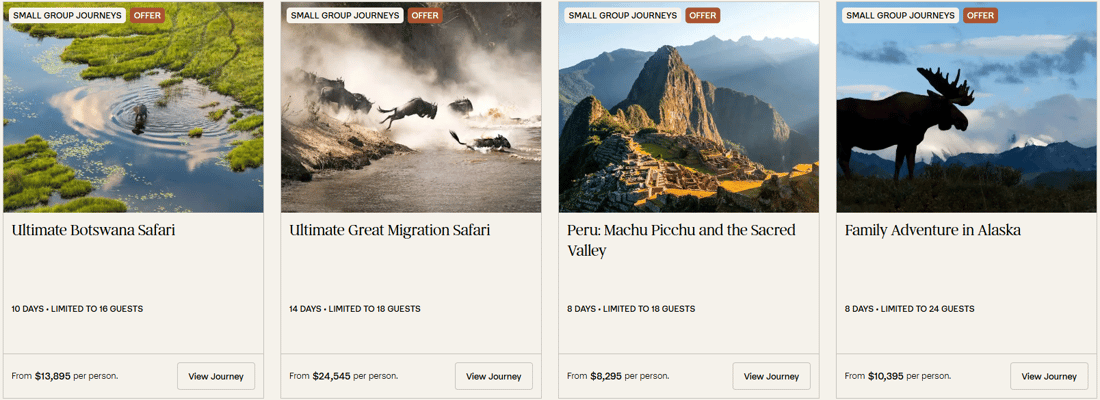Open the Family Adventure in Alaska title
Viewport: 1100px width, 400px height.
(933, 230)
